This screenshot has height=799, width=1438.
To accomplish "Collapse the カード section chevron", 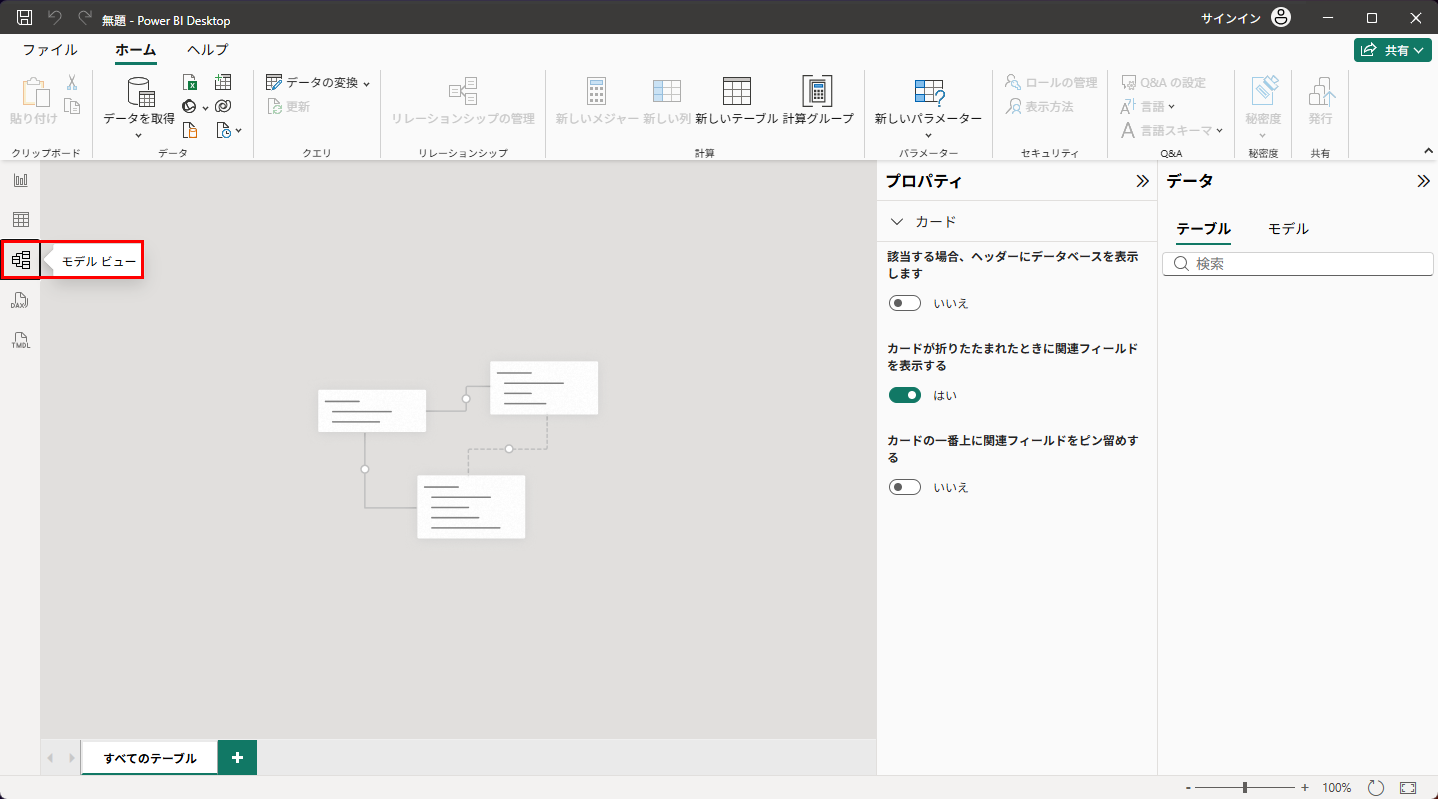I will [896, 221].
